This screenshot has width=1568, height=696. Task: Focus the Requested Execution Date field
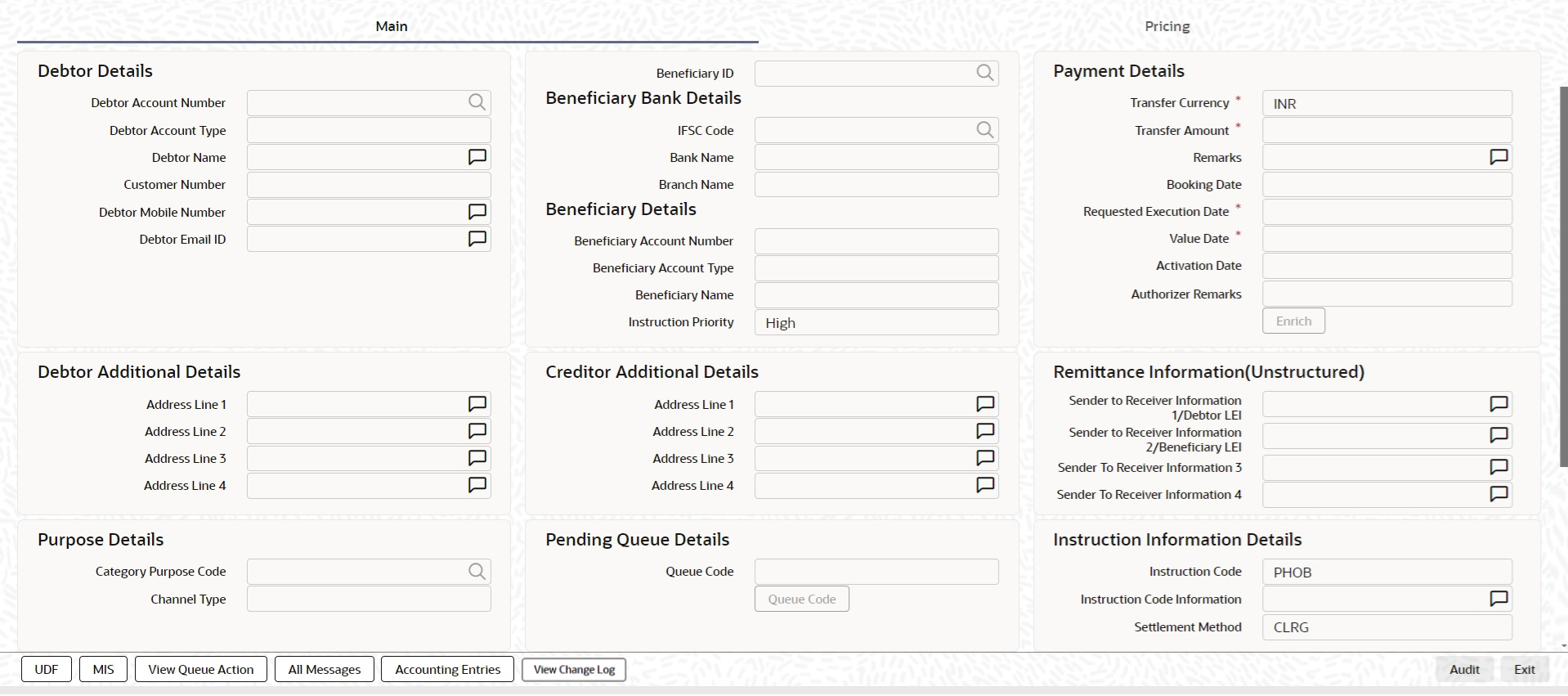pyautogui.click(x=1387, y=212)
